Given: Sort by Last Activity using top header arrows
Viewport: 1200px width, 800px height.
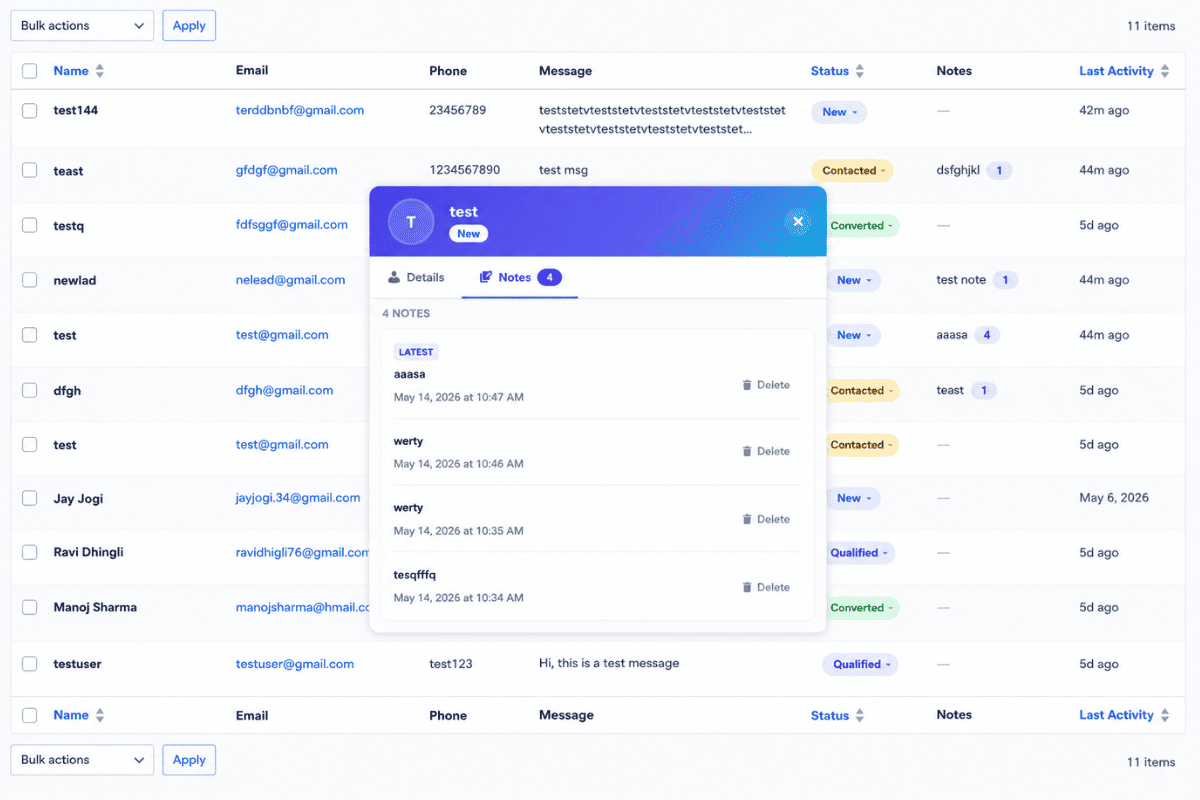Looking at the screenshot, I should pos(1164,71).
